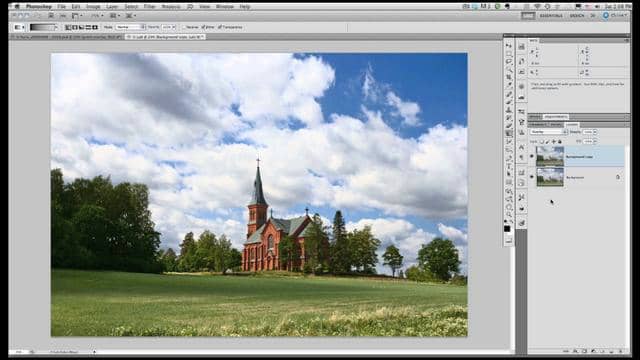Select the Crop tool
The width and height of the screenshot is (640, 360).
tap(509, 78)
